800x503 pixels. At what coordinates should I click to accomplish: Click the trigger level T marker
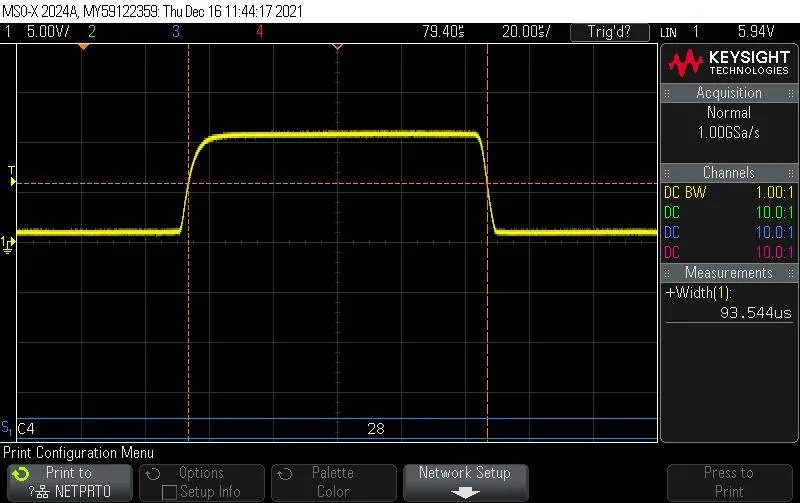pos(12,177)
